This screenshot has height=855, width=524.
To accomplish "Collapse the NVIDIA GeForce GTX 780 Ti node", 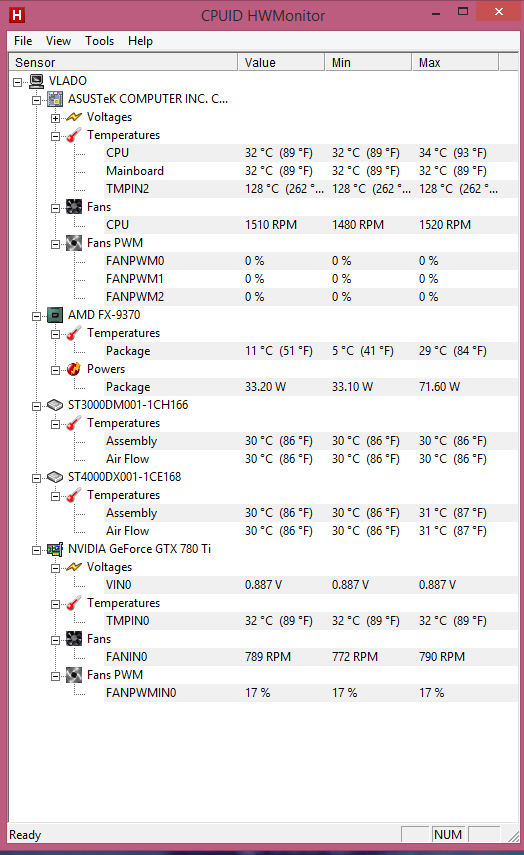I will (x=36, y=550).
